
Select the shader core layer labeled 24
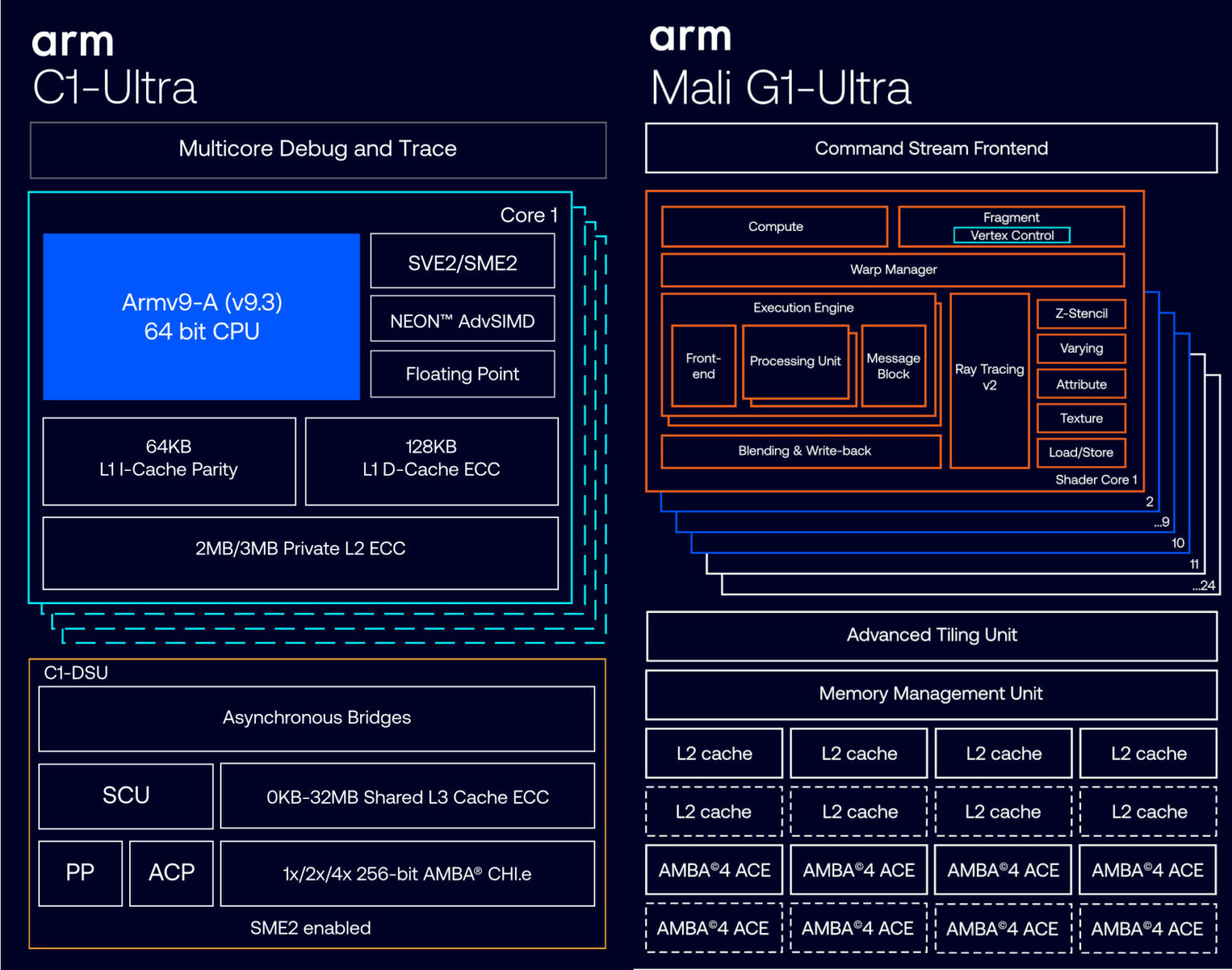[1202, 584]
